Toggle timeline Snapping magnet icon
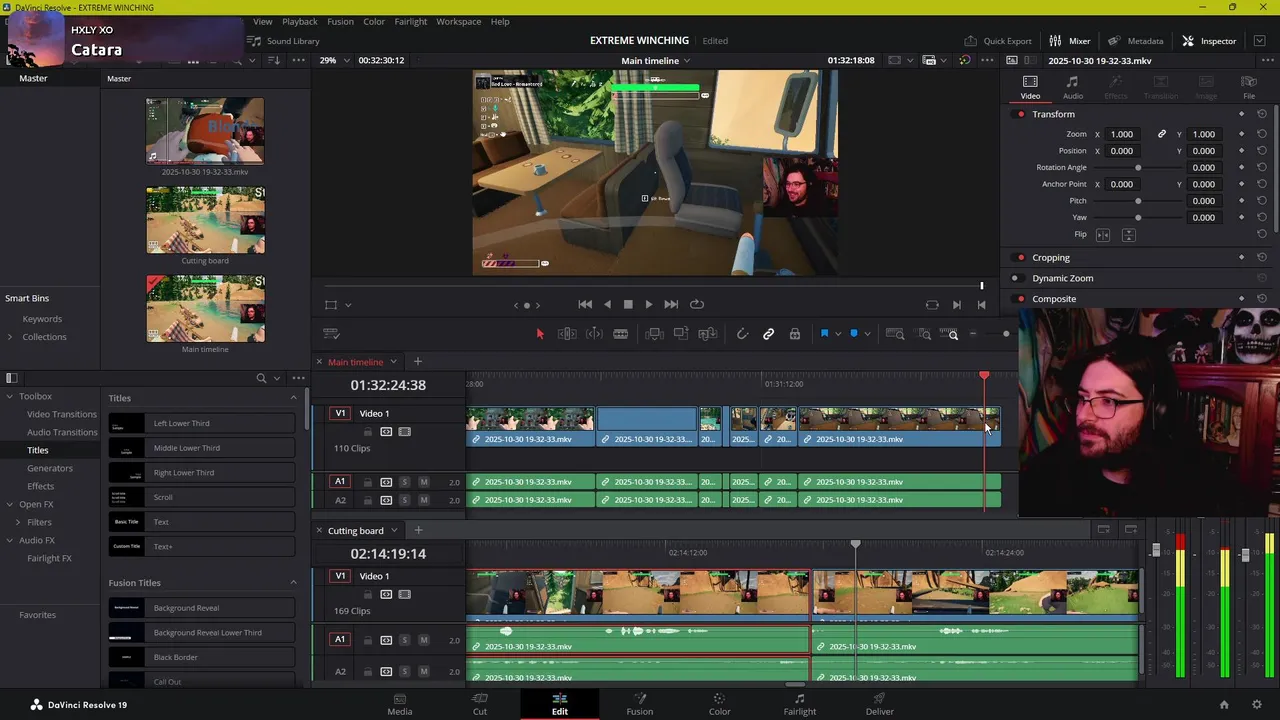This screenshot has width=1280, height=720. 742,334
